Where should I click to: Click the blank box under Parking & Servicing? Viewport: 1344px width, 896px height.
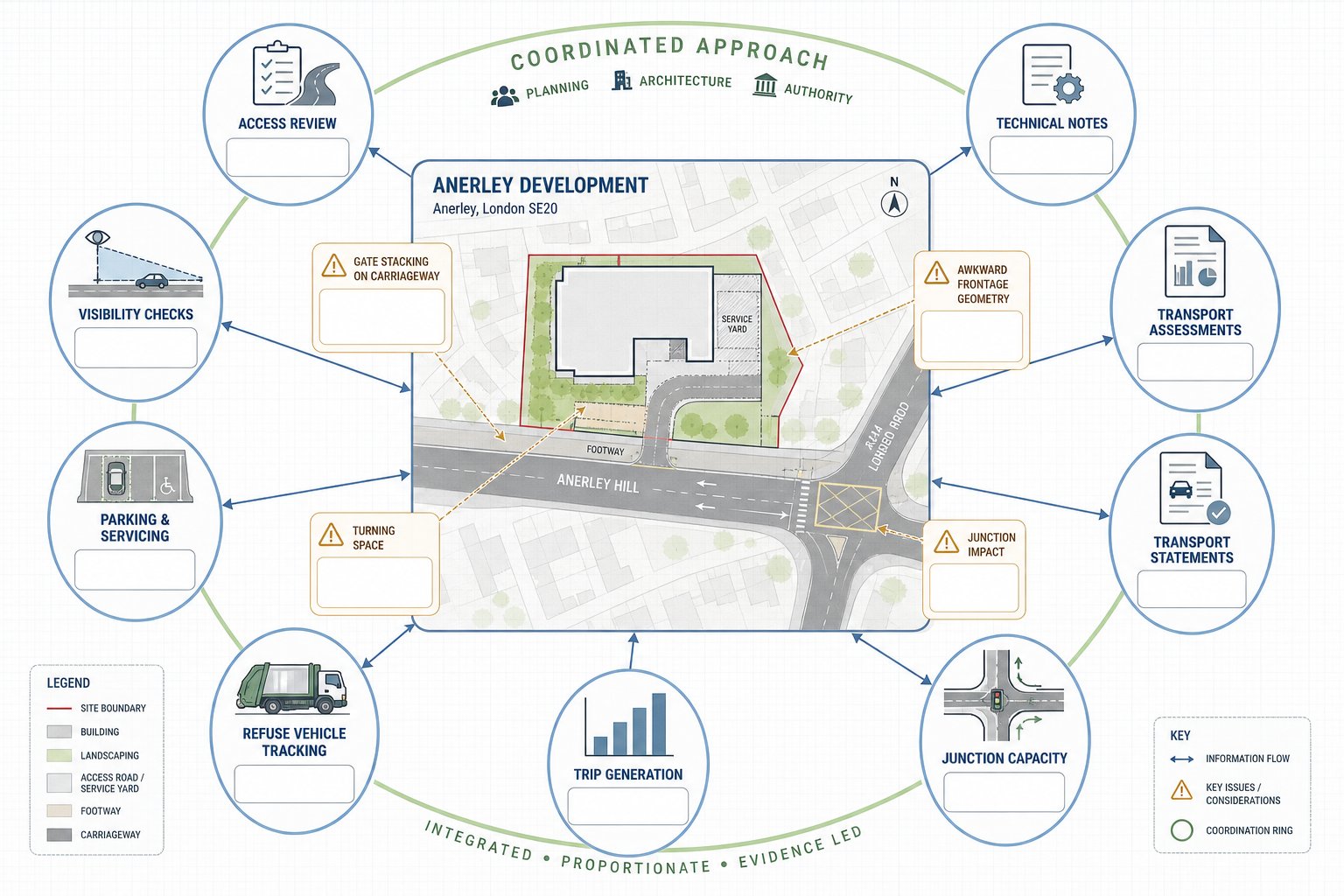[135, 570]
